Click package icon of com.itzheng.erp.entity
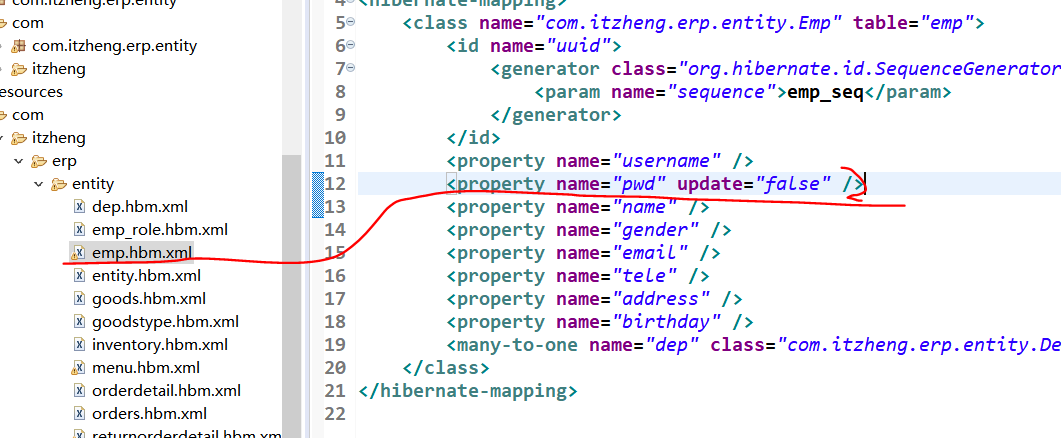The height and width of the screenshot is (438, 1061). (19, 46)
